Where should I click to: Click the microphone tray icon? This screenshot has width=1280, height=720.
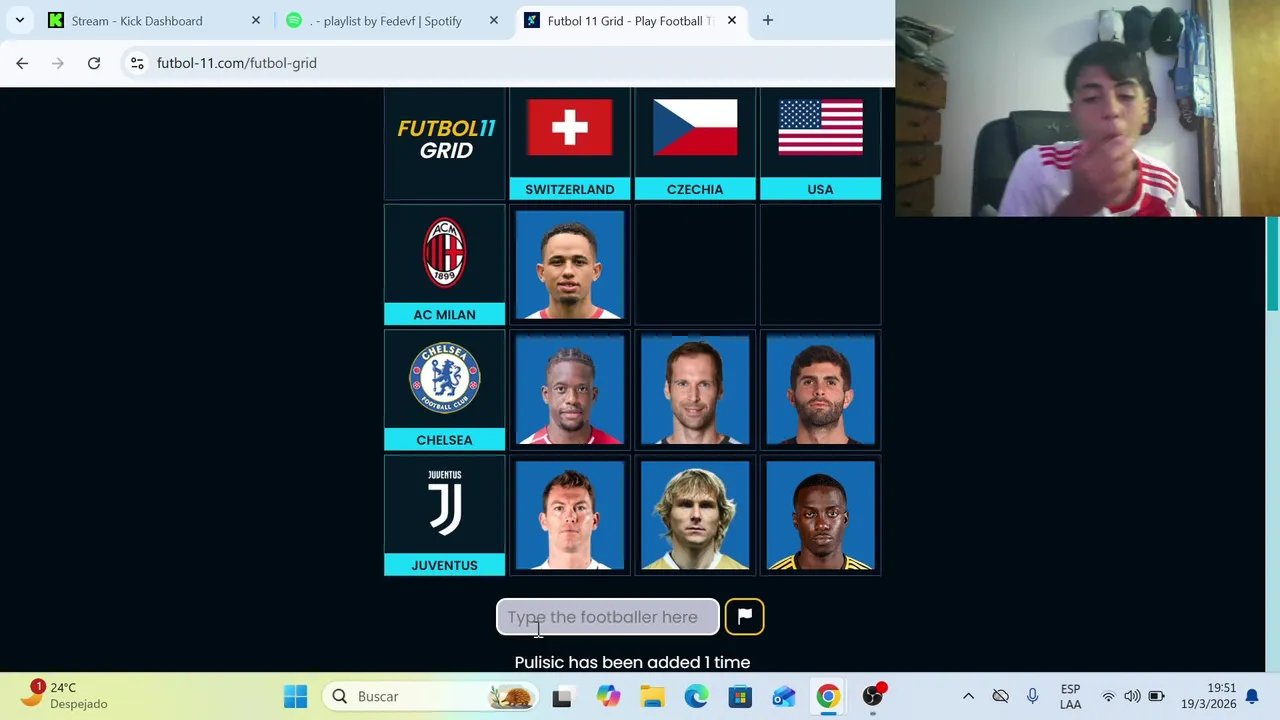(x=1032, y=696)
